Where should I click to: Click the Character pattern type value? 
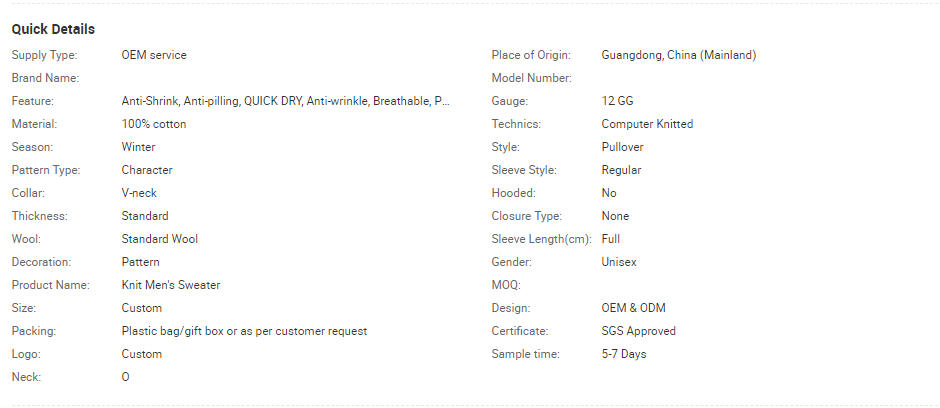click(146, 170)
